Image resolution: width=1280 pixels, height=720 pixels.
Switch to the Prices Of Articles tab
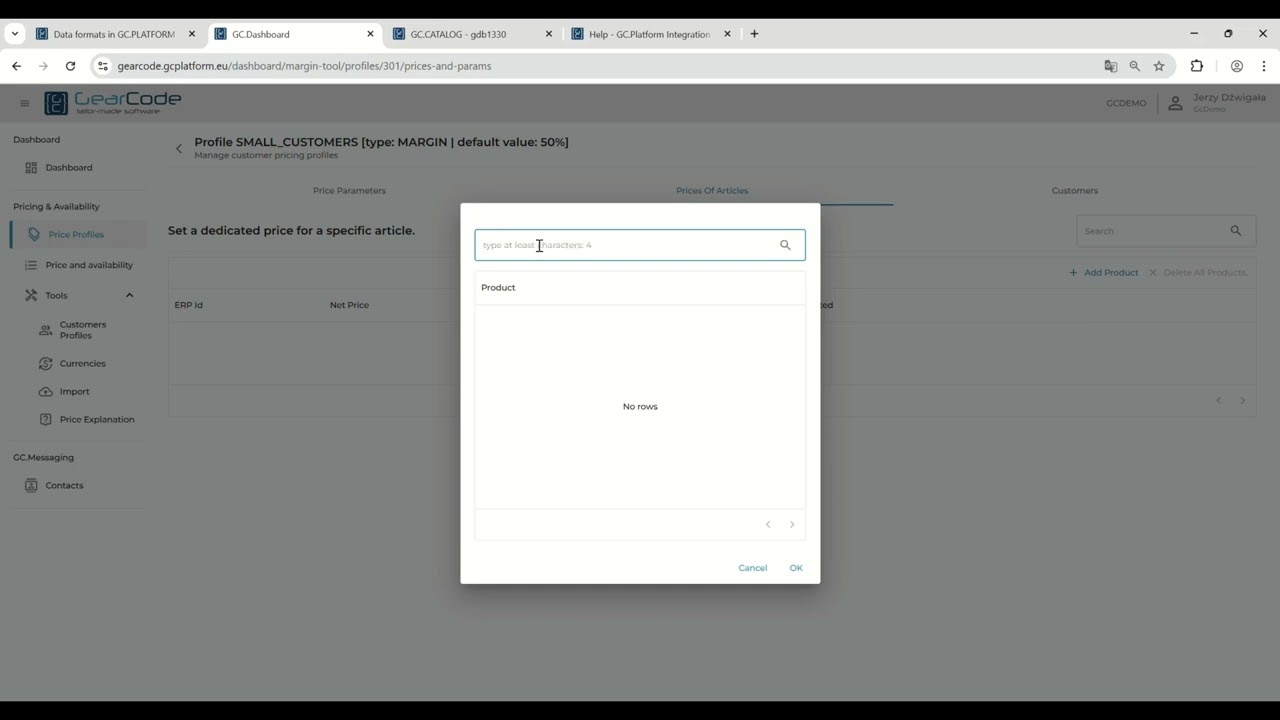click(x=712, y=190)
